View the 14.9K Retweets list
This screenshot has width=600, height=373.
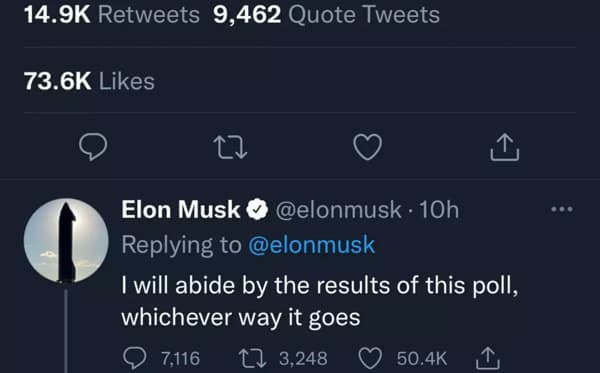(112, 15)
